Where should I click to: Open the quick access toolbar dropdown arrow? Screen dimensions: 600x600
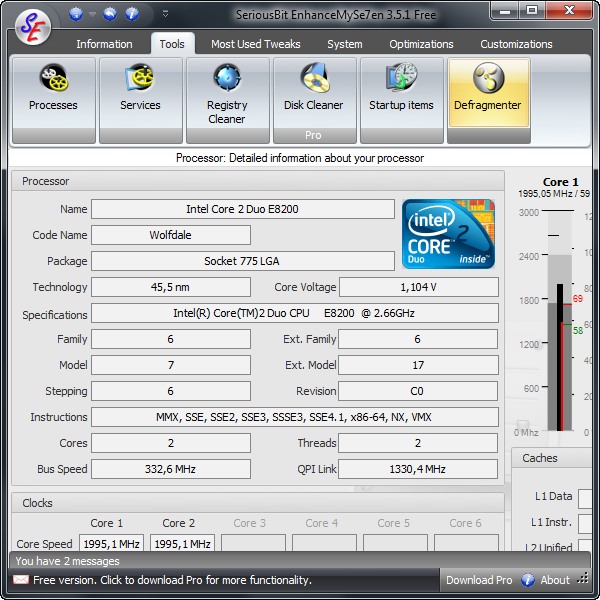coord(165,14)
